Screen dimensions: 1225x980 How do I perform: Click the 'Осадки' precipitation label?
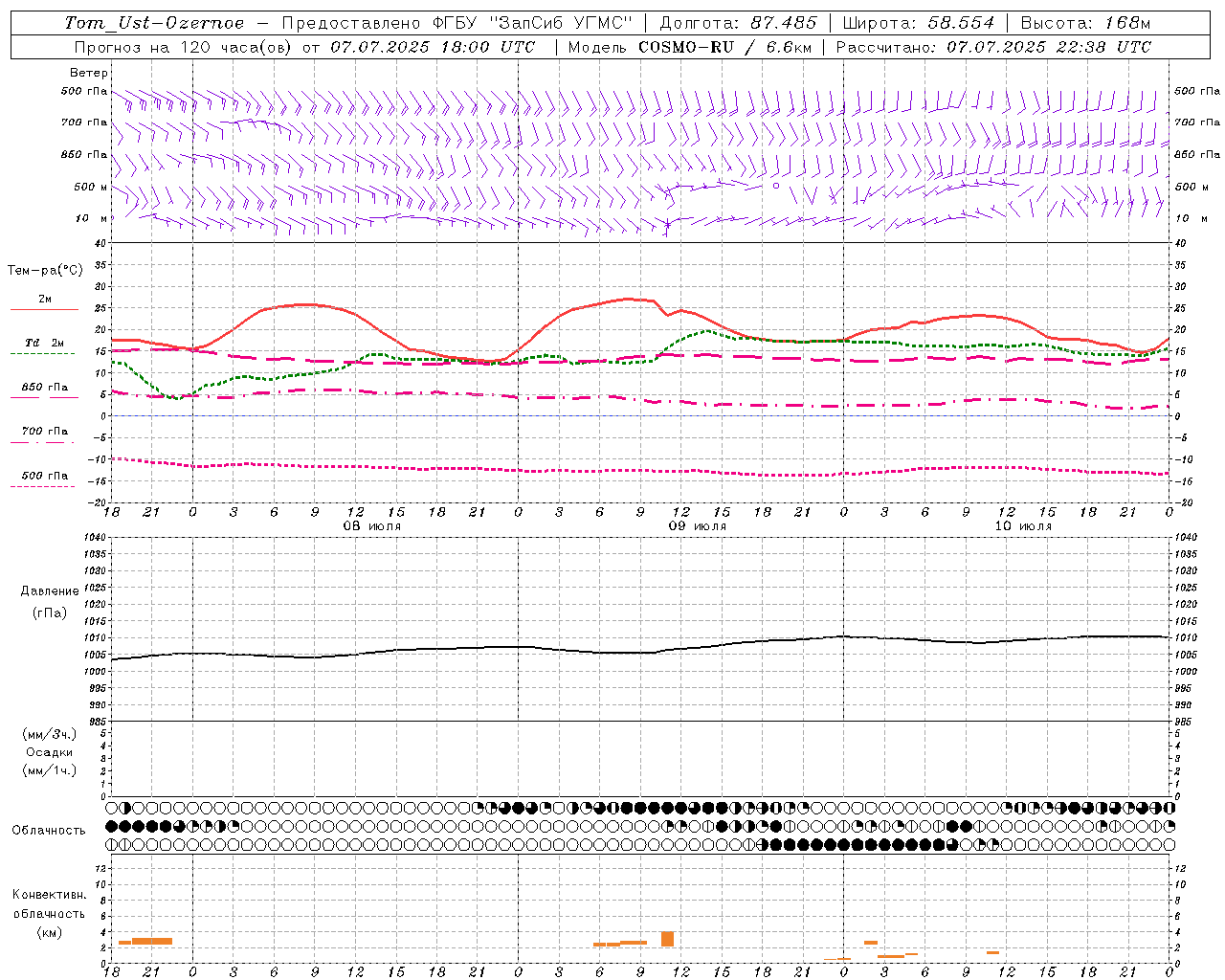click(x=50, y=752)
